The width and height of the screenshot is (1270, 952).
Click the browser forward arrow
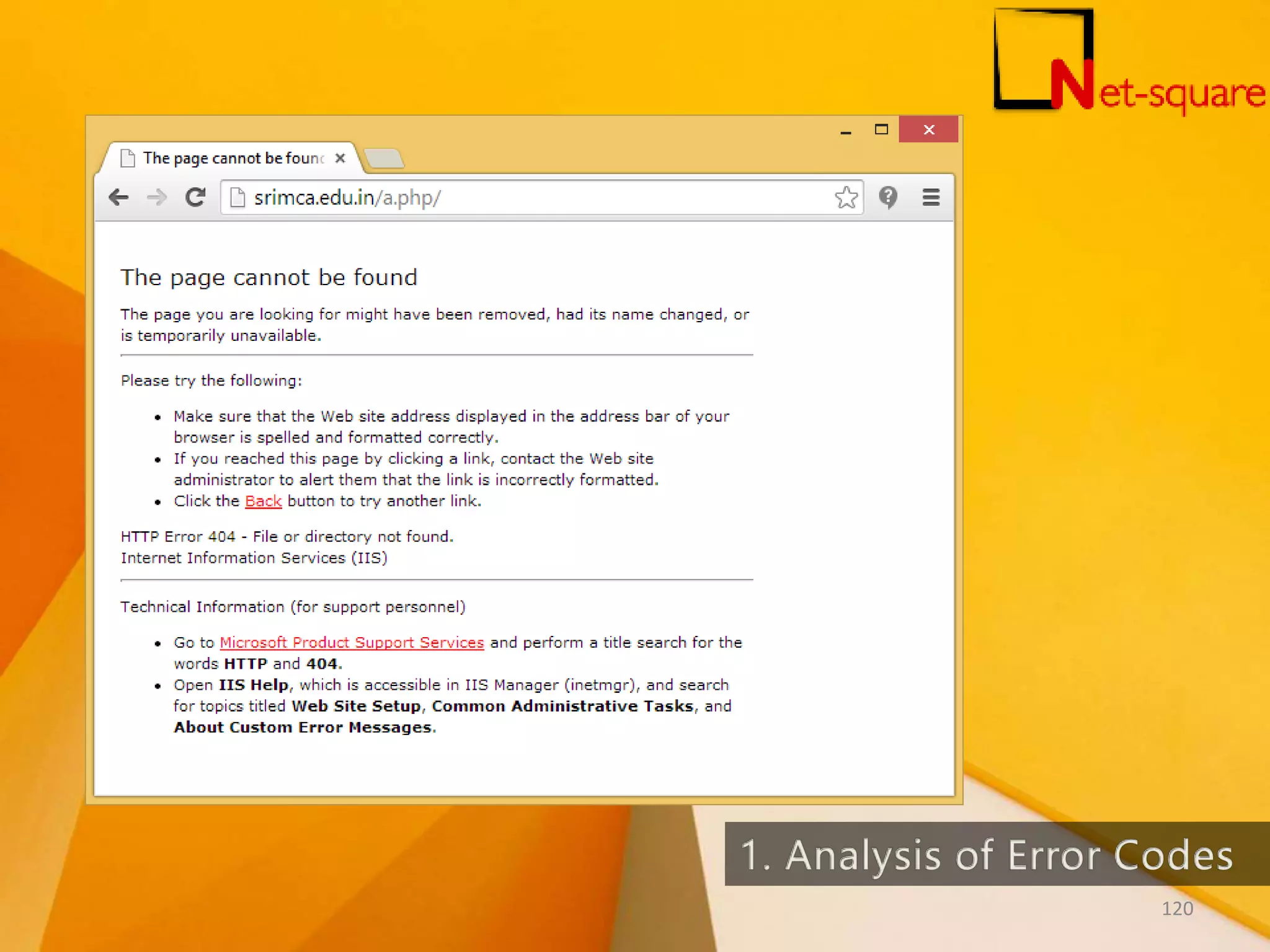tap(157, 198)
